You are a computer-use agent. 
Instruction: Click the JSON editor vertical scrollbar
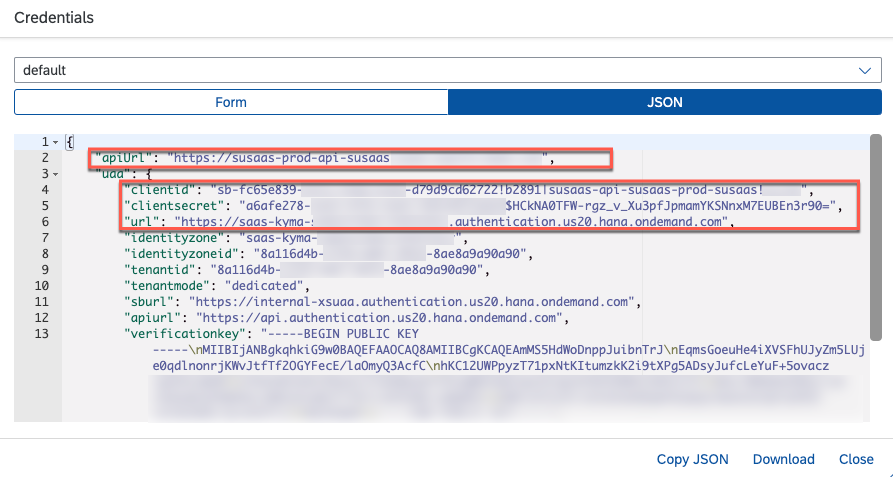(876, 237)
